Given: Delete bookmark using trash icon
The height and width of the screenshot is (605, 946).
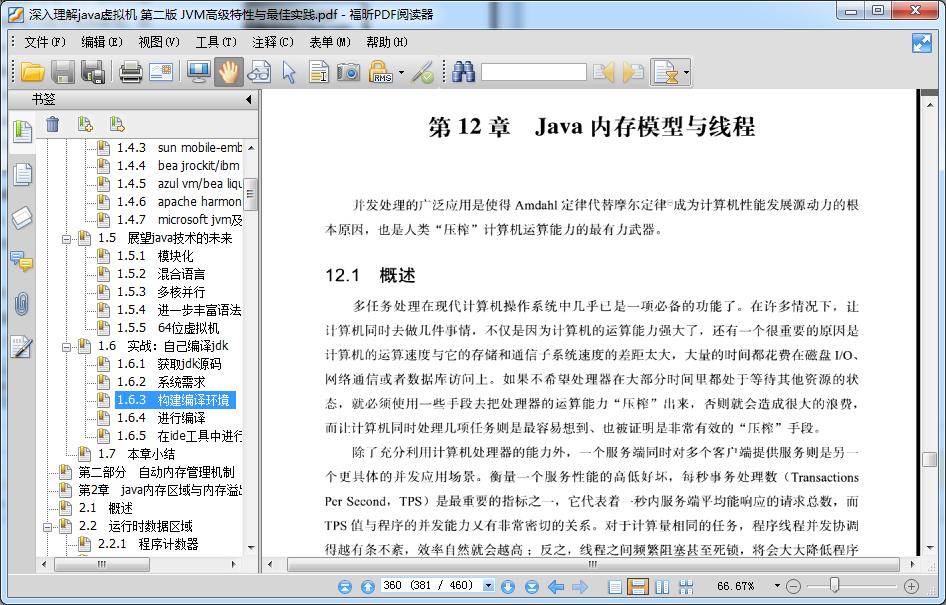Looking at the screenshot, I should (52, 124).
